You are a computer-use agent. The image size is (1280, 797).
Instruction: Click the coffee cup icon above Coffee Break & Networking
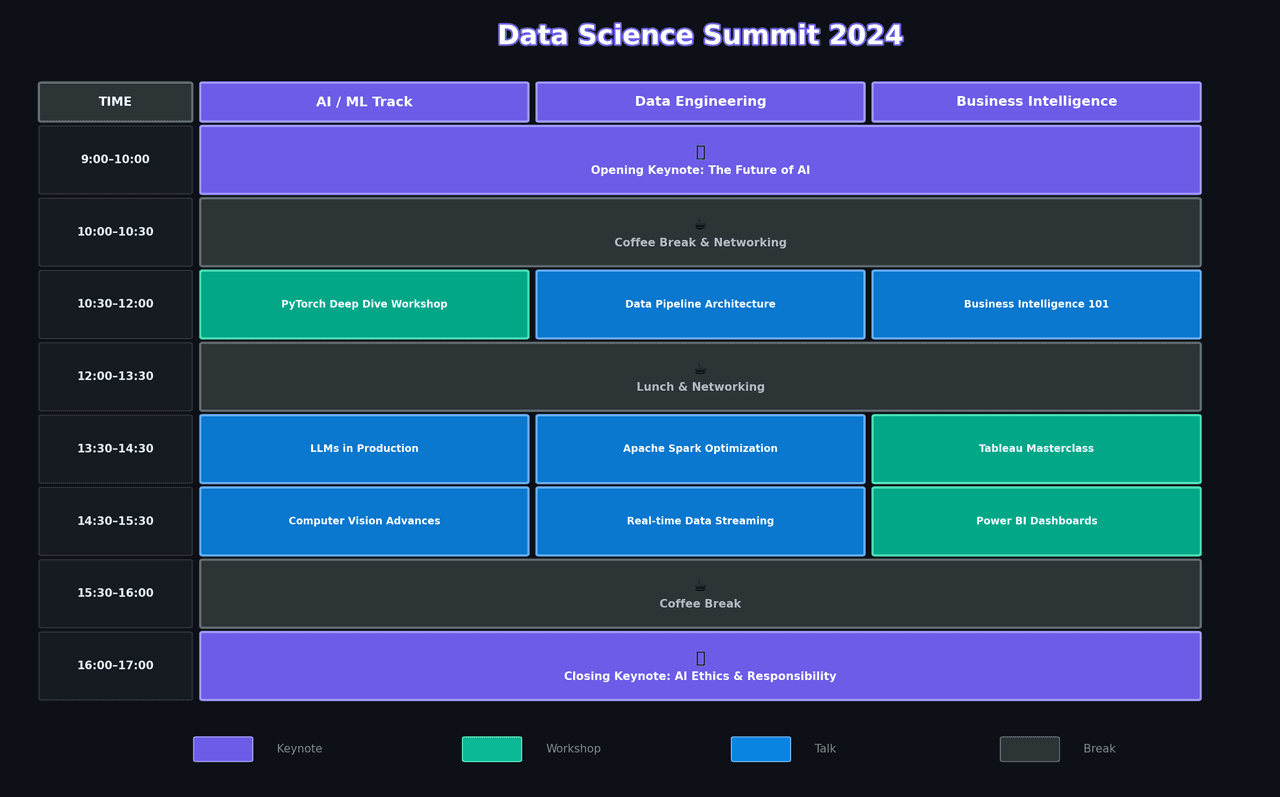[700, 224]
